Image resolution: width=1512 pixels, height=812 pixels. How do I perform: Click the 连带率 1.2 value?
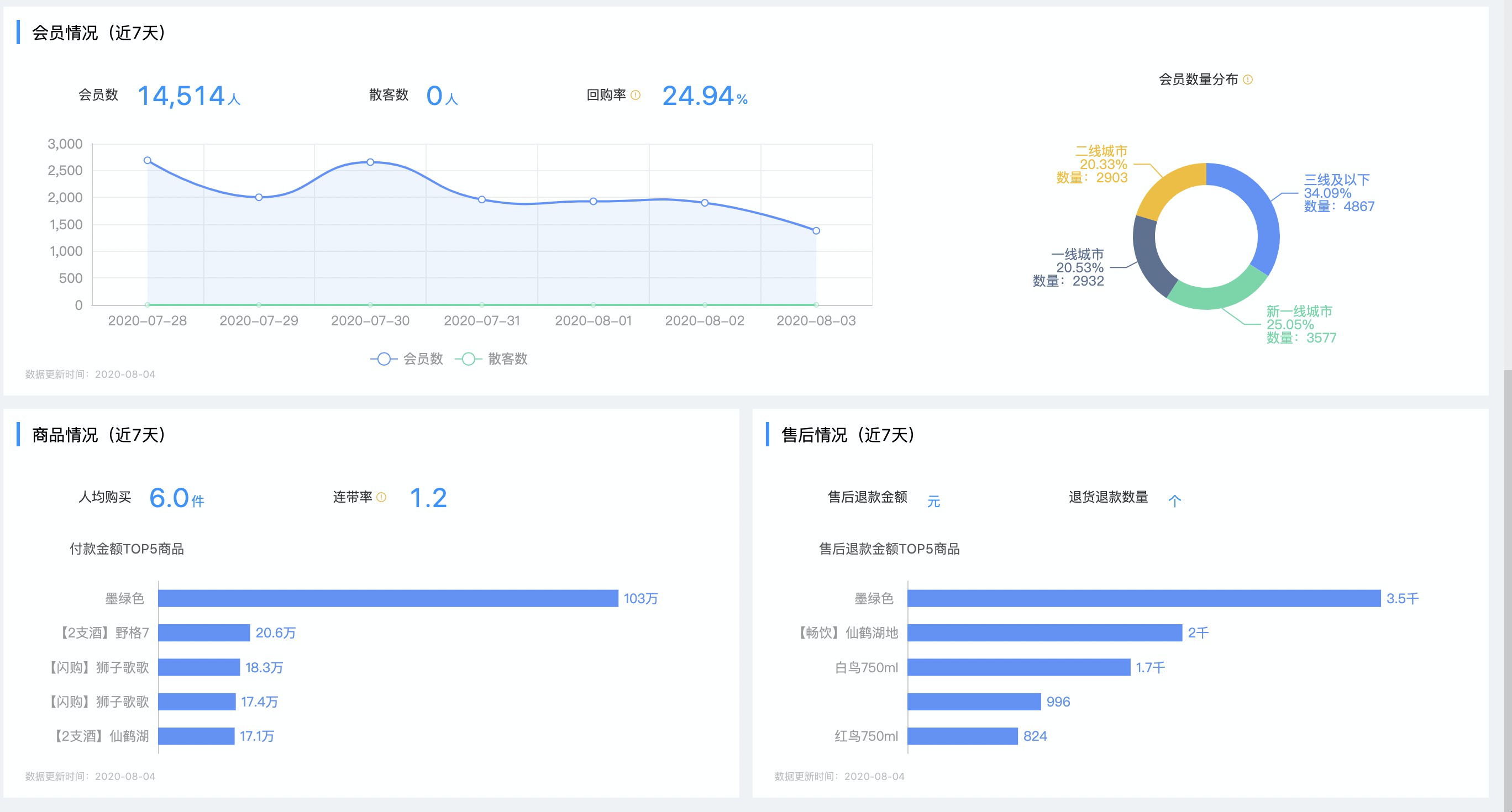tap(428, 498)
